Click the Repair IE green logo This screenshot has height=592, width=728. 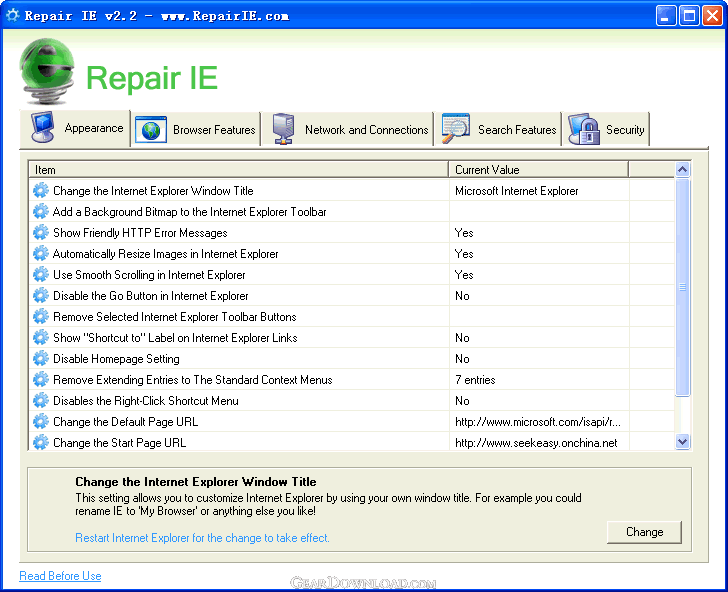(x=47, y=71)
